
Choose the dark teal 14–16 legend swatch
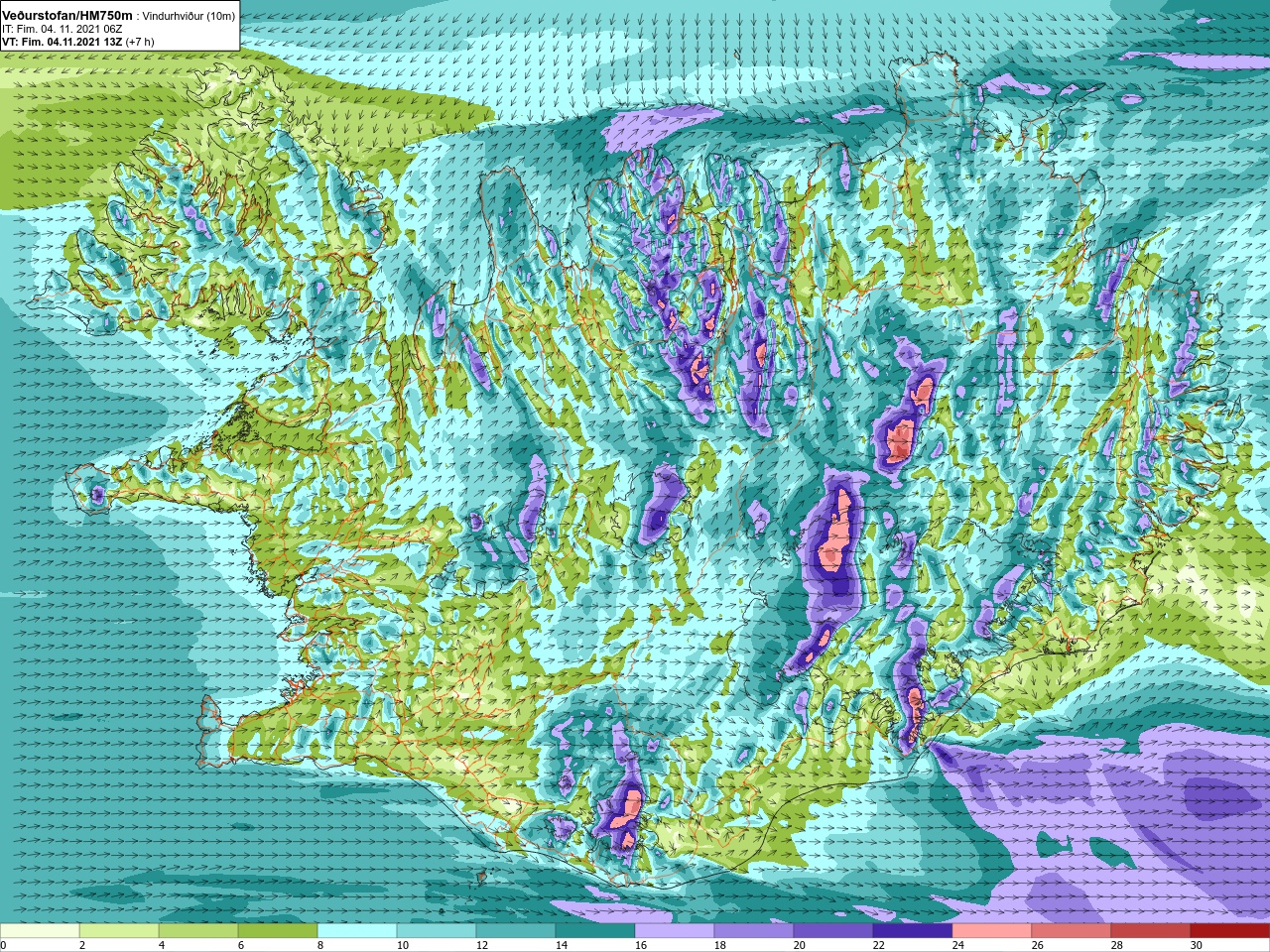[595, 931]
